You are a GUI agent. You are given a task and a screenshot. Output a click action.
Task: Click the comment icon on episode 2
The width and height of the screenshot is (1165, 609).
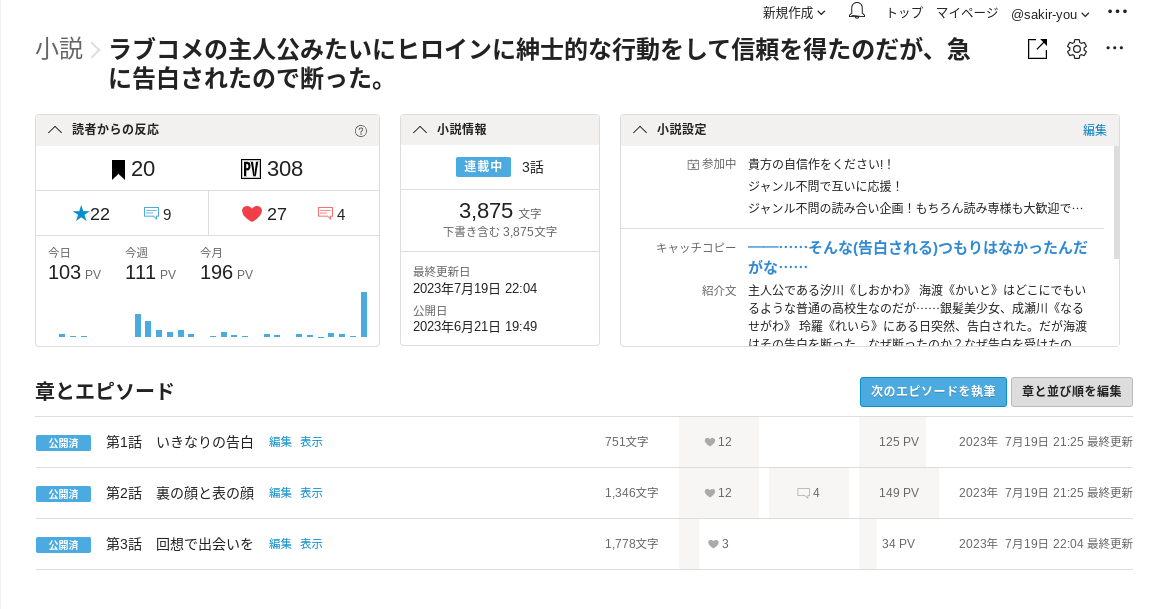pos(803,493)
